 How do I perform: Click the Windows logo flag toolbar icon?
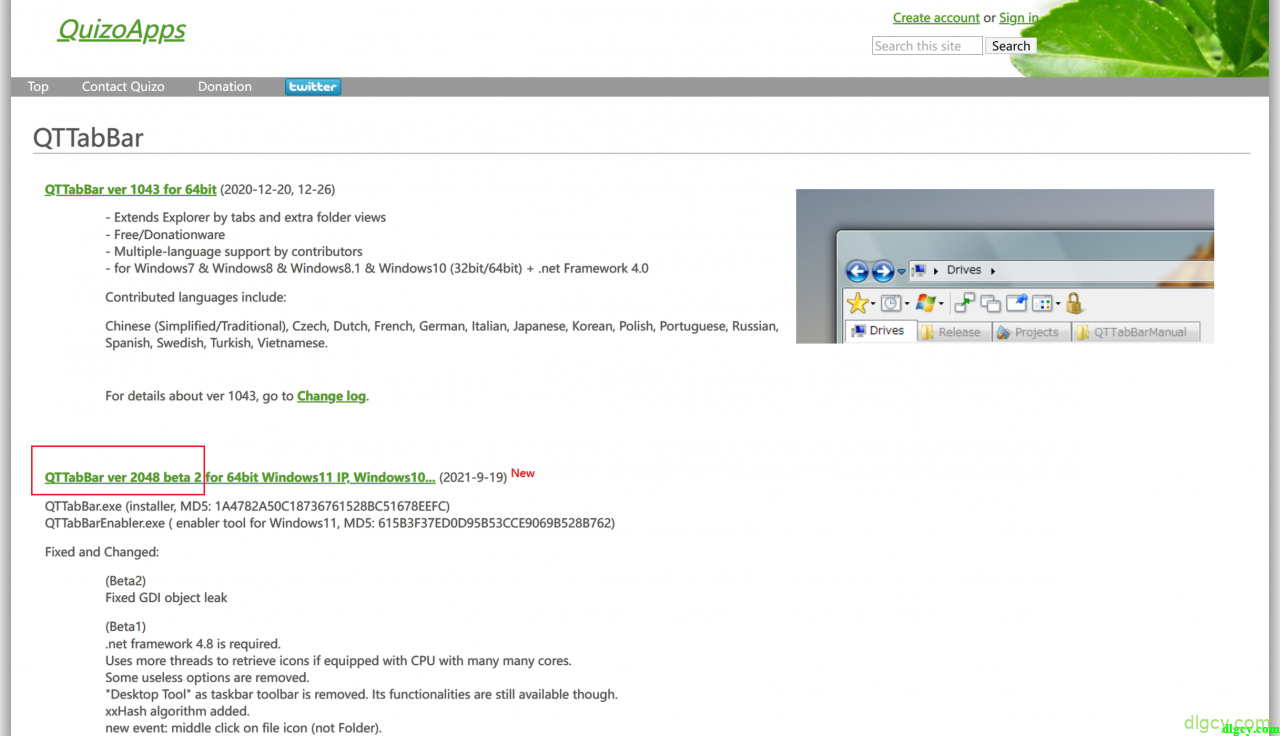tap(924, 303)
